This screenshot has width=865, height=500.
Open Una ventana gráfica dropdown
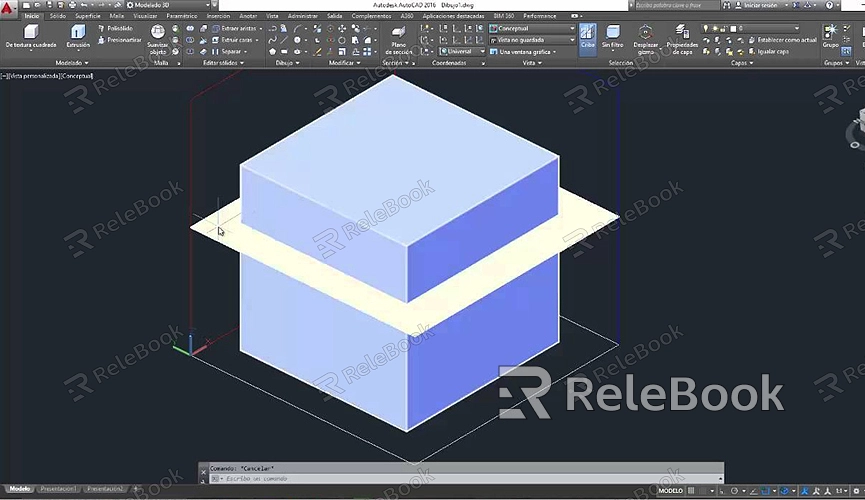click(x=523, y=51)
